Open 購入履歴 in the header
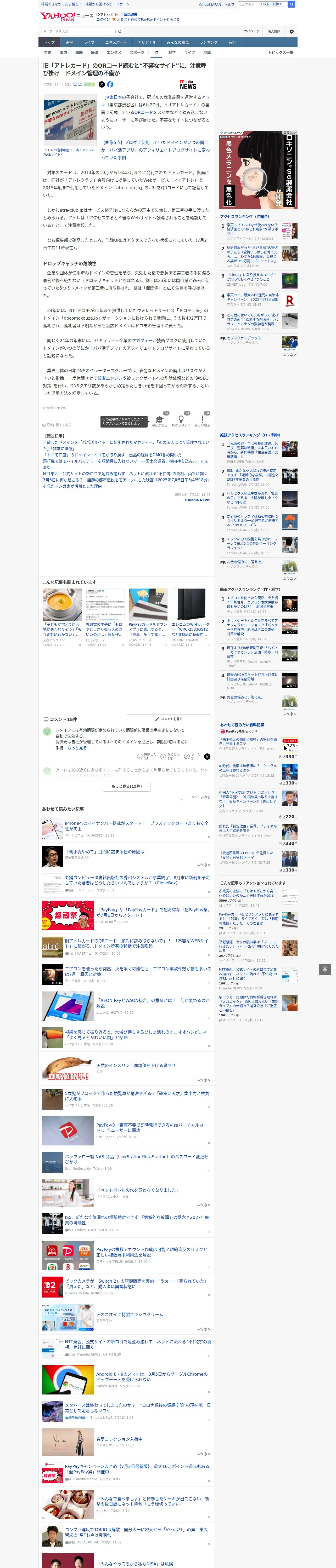The image size is (336, 1568). (274, 31)
